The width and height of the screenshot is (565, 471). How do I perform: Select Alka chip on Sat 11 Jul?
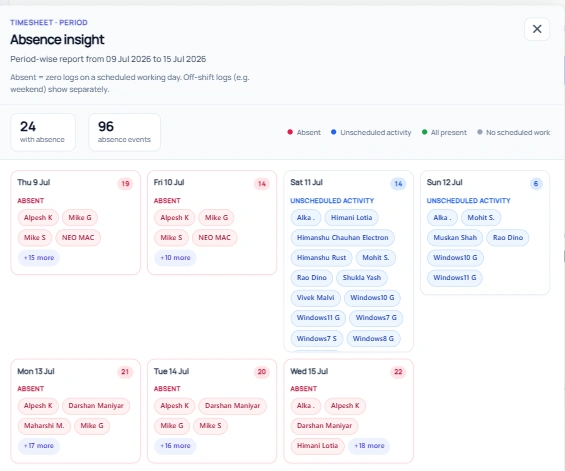pyautogui.click(x=306, y=218)
